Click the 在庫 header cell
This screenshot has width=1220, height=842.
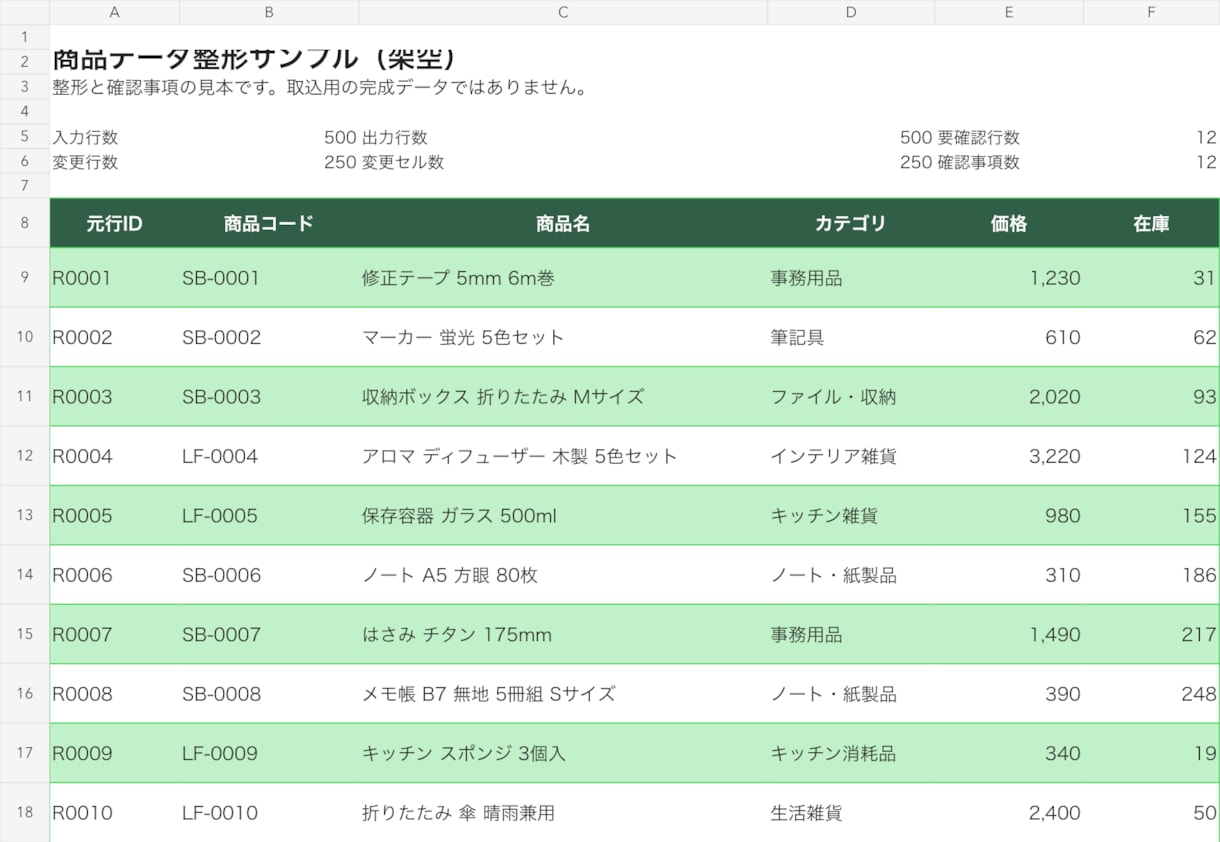[1152, 223]
